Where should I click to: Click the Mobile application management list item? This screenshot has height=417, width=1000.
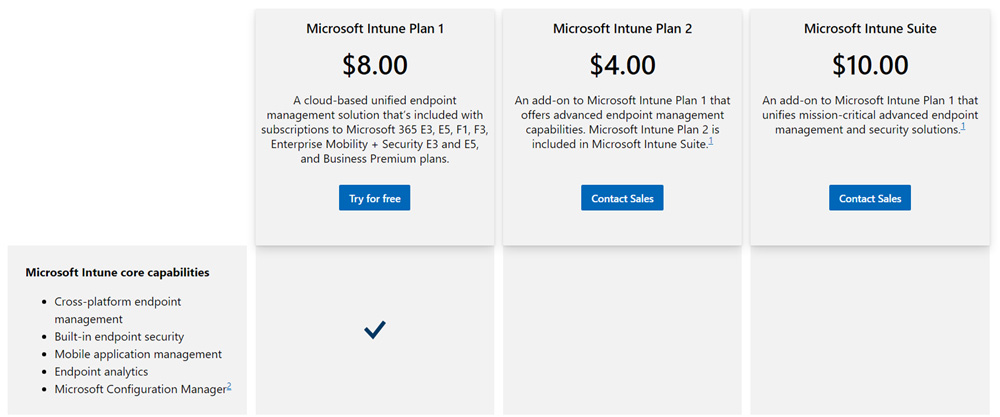[138, 354]
